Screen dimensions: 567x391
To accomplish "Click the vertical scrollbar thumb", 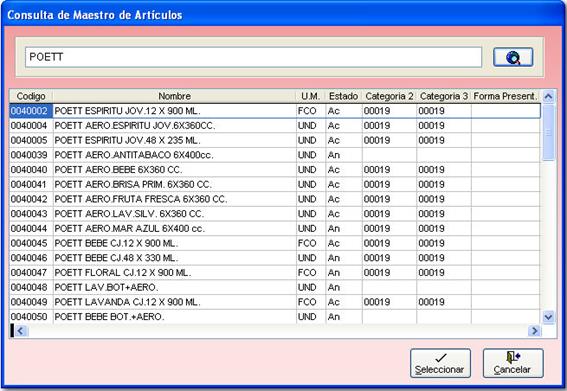I will (549, 132).
